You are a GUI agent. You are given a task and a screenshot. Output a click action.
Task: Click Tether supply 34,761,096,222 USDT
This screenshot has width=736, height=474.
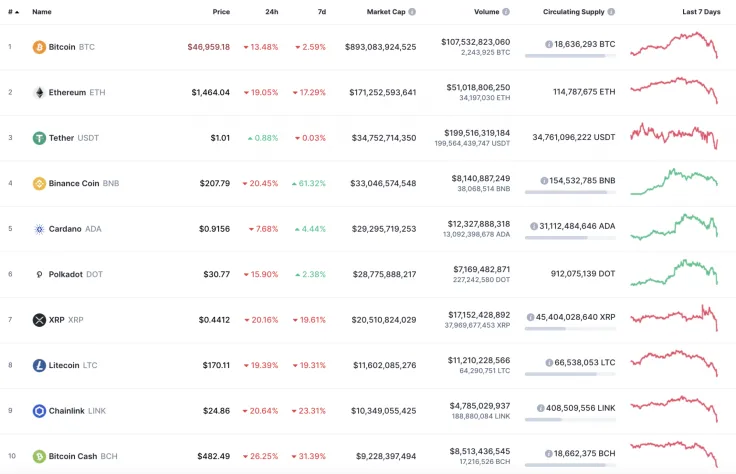(574, 138)
